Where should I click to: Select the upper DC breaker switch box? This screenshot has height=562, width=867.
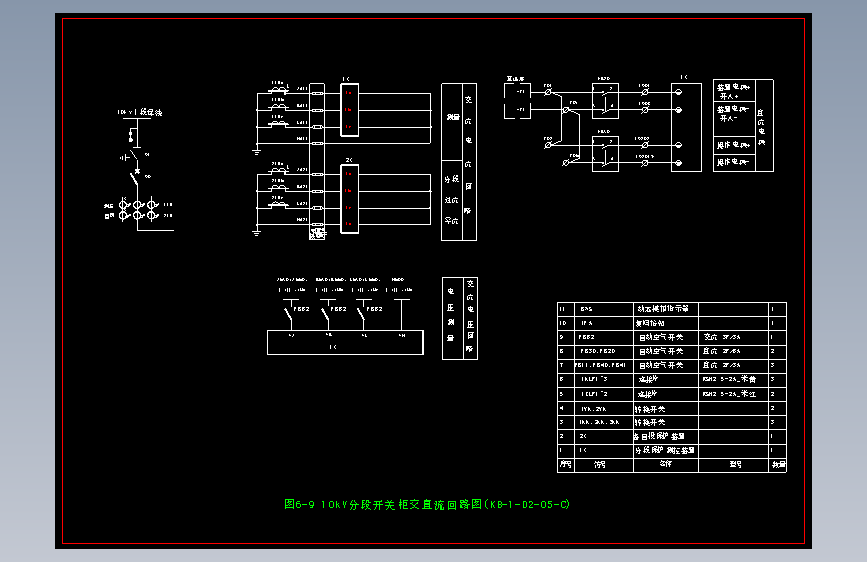coord(605,101)
